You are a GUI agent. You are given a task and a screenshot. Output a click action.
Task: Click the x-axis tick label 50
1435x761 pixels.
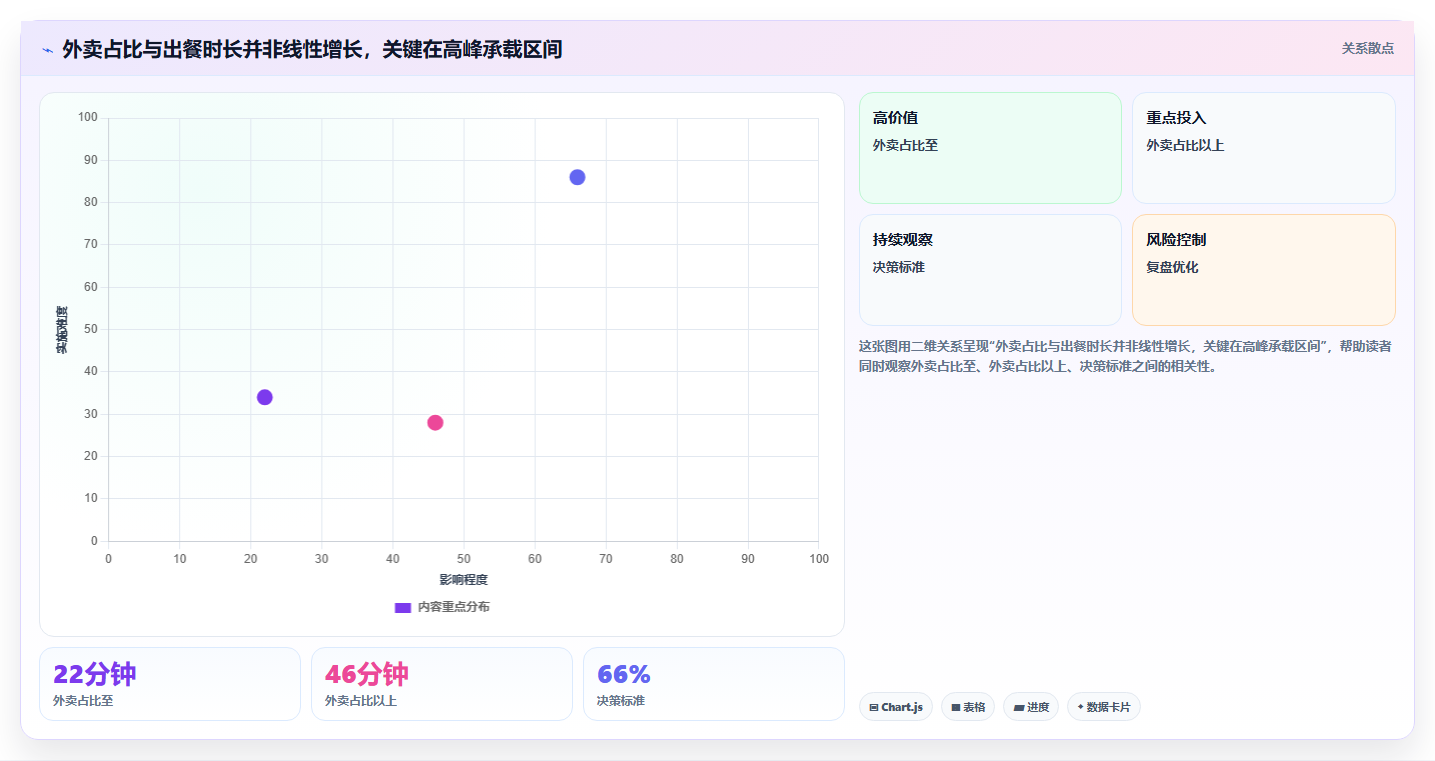click(464, 558)
